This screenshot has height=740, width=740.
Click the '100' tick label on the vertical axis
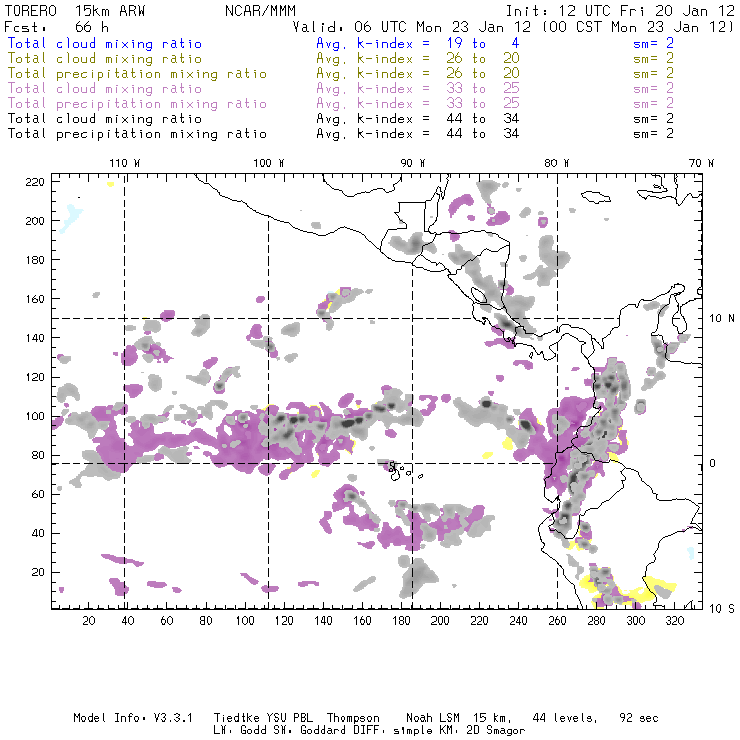35,416
